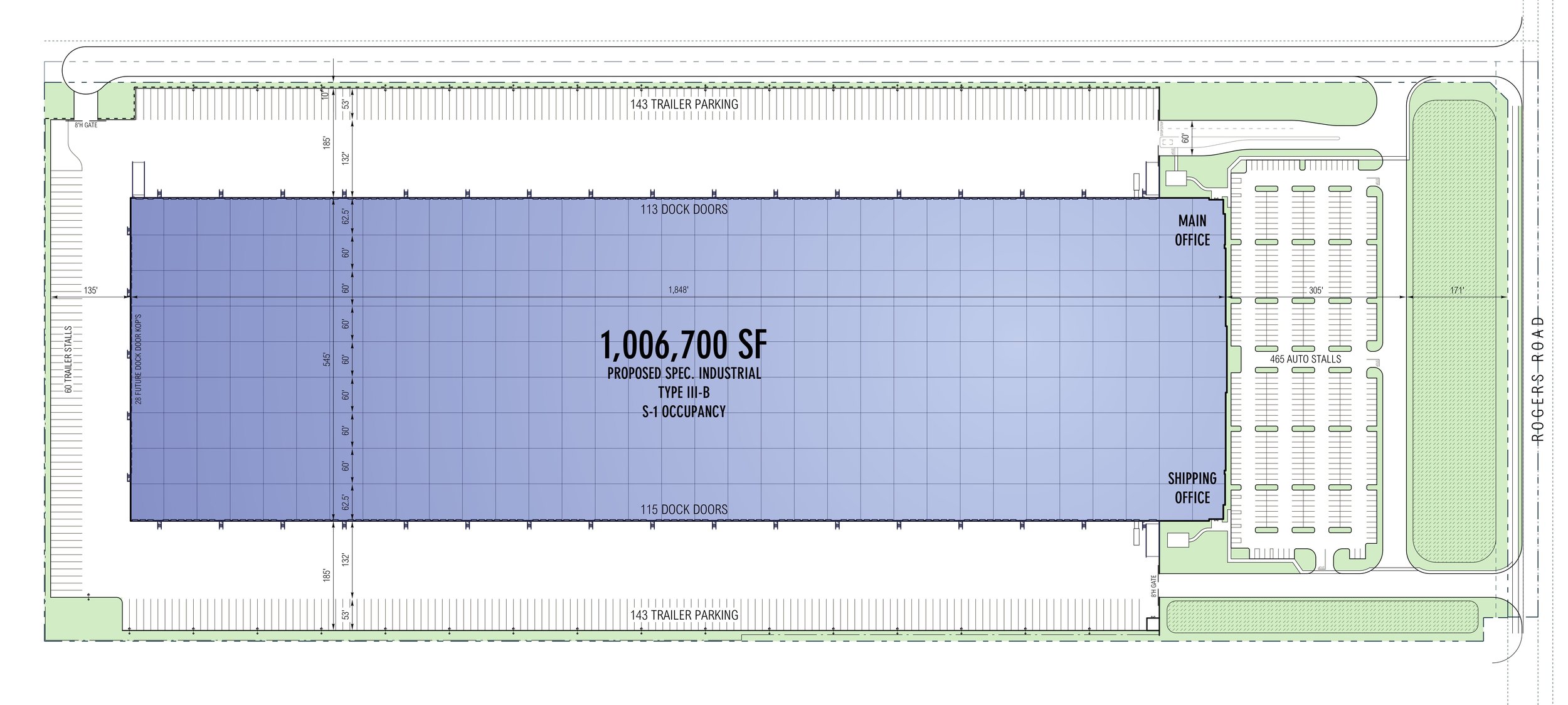Click the 545' building width dimension

coord(327,359)
